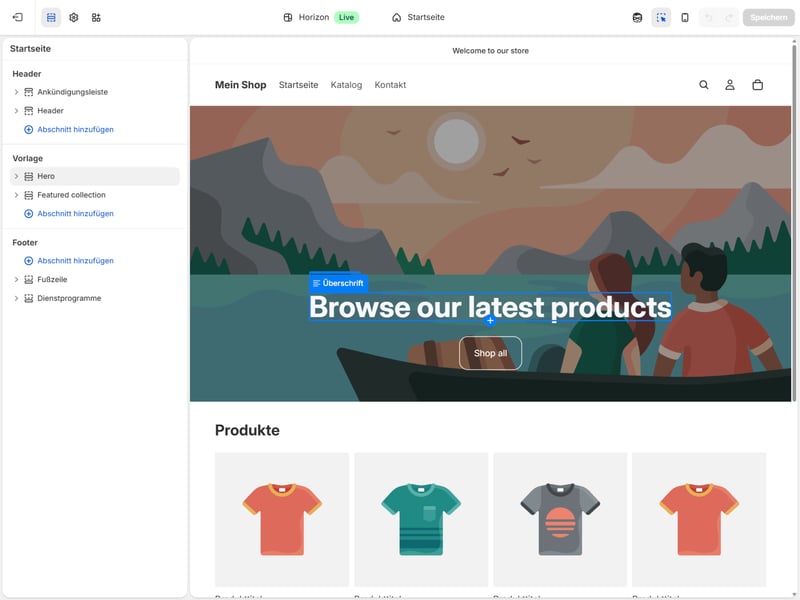The width and height of the screenshot is (800, 600).
Task: Expand the Featured collection section
Action: pyautogui.click(x=16, y=195)
